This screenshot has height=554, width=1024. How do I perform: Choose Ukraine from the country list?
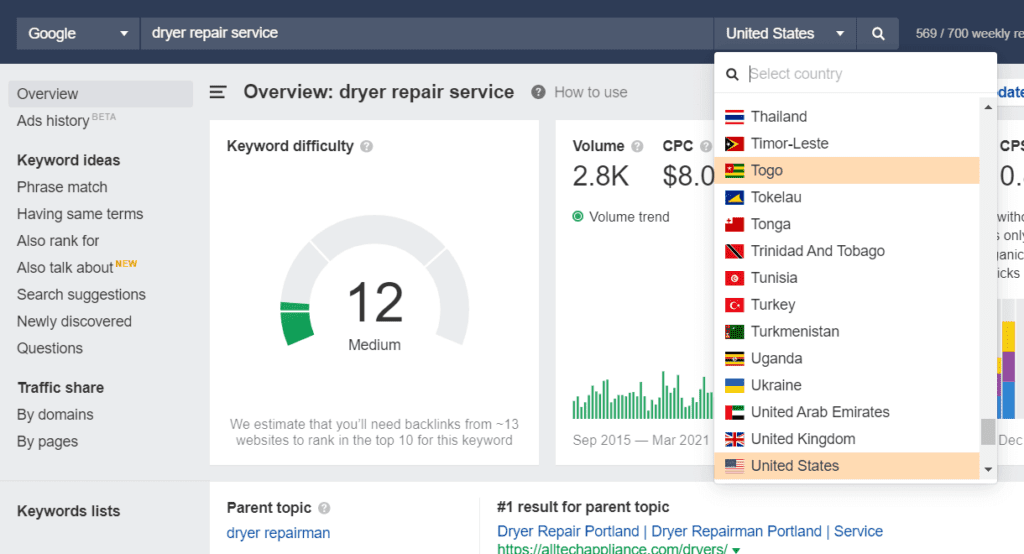click(846, 385)
